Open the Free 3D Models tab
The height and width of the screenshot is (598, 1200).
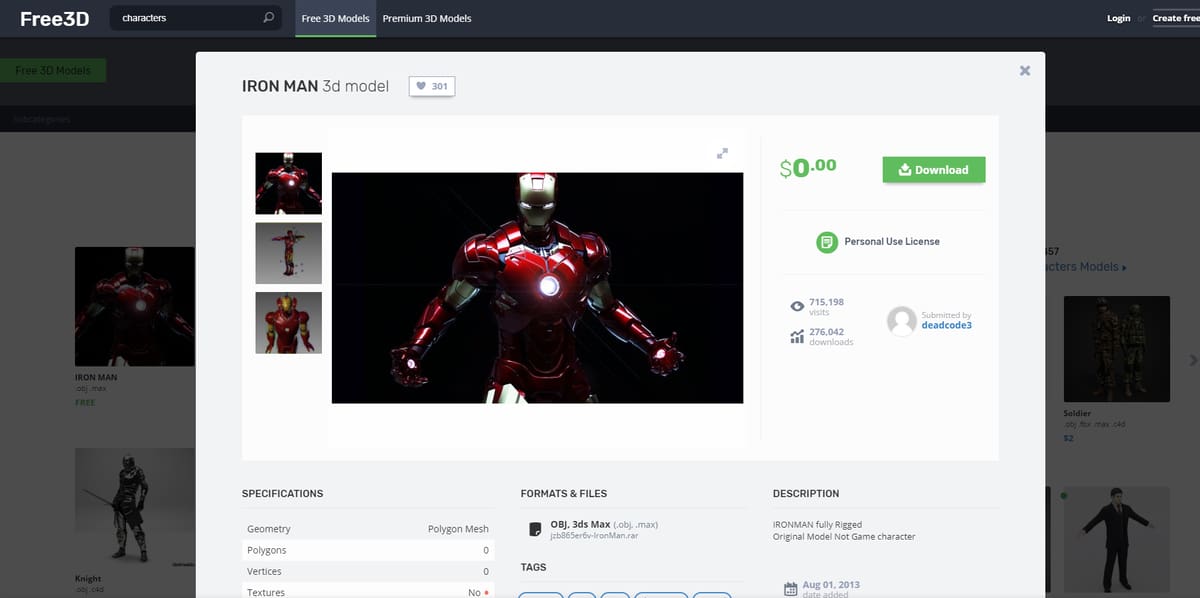coord(335,18)
